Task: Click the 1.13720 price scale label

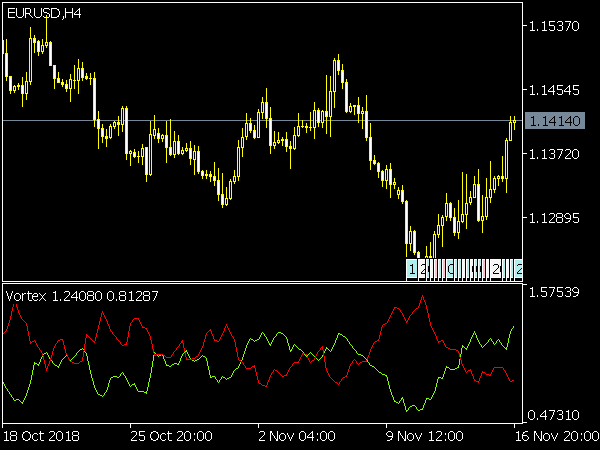Action: coord(554,154)
